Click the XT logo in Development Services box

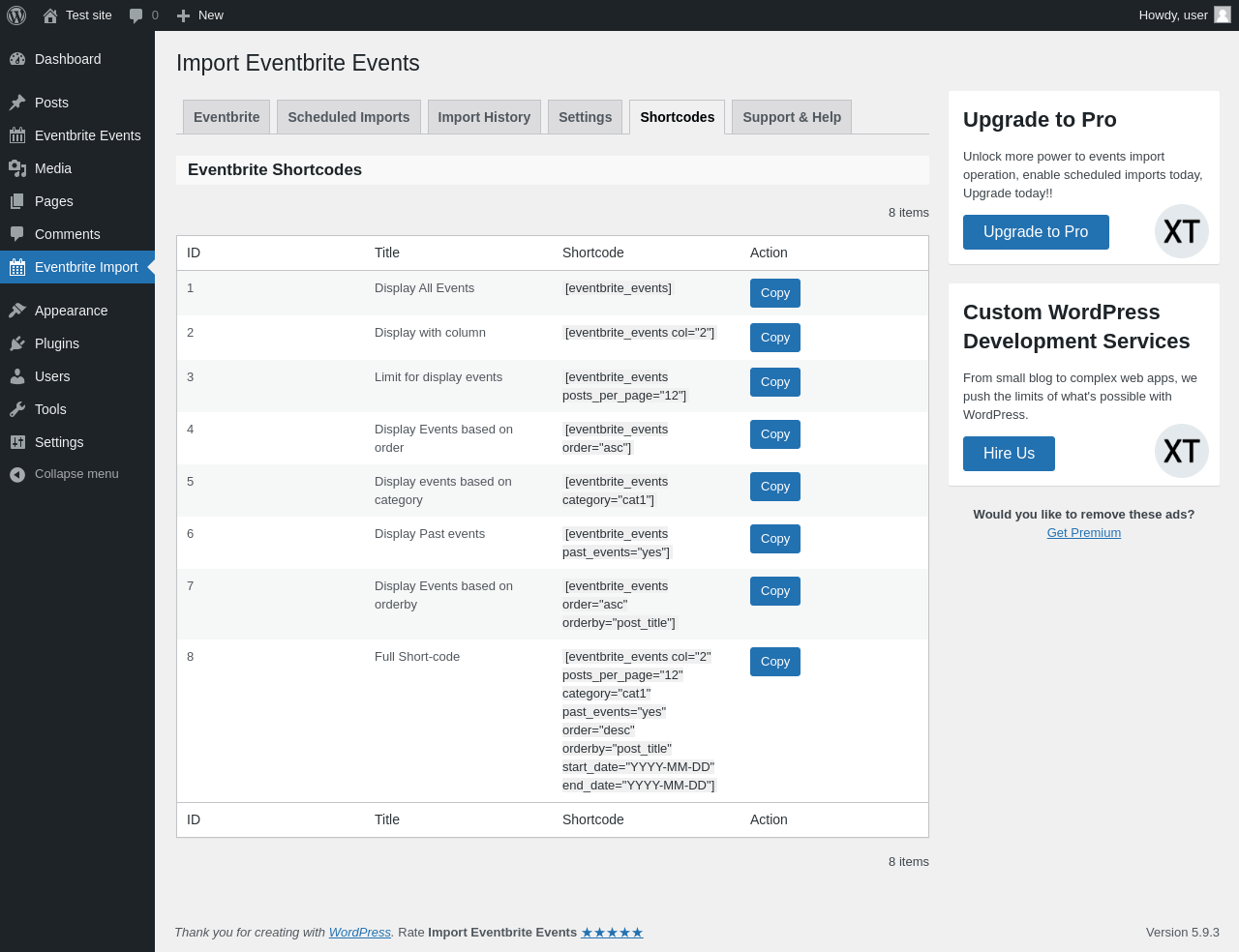tap(1182, 451)
